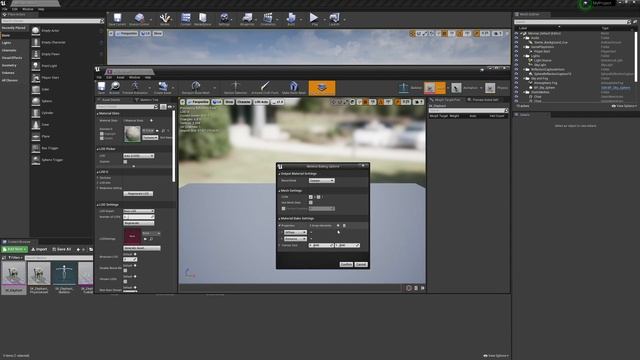Open Help menu of the main editor
Screen dimensions: 640x360
click(x=41, y=9)
